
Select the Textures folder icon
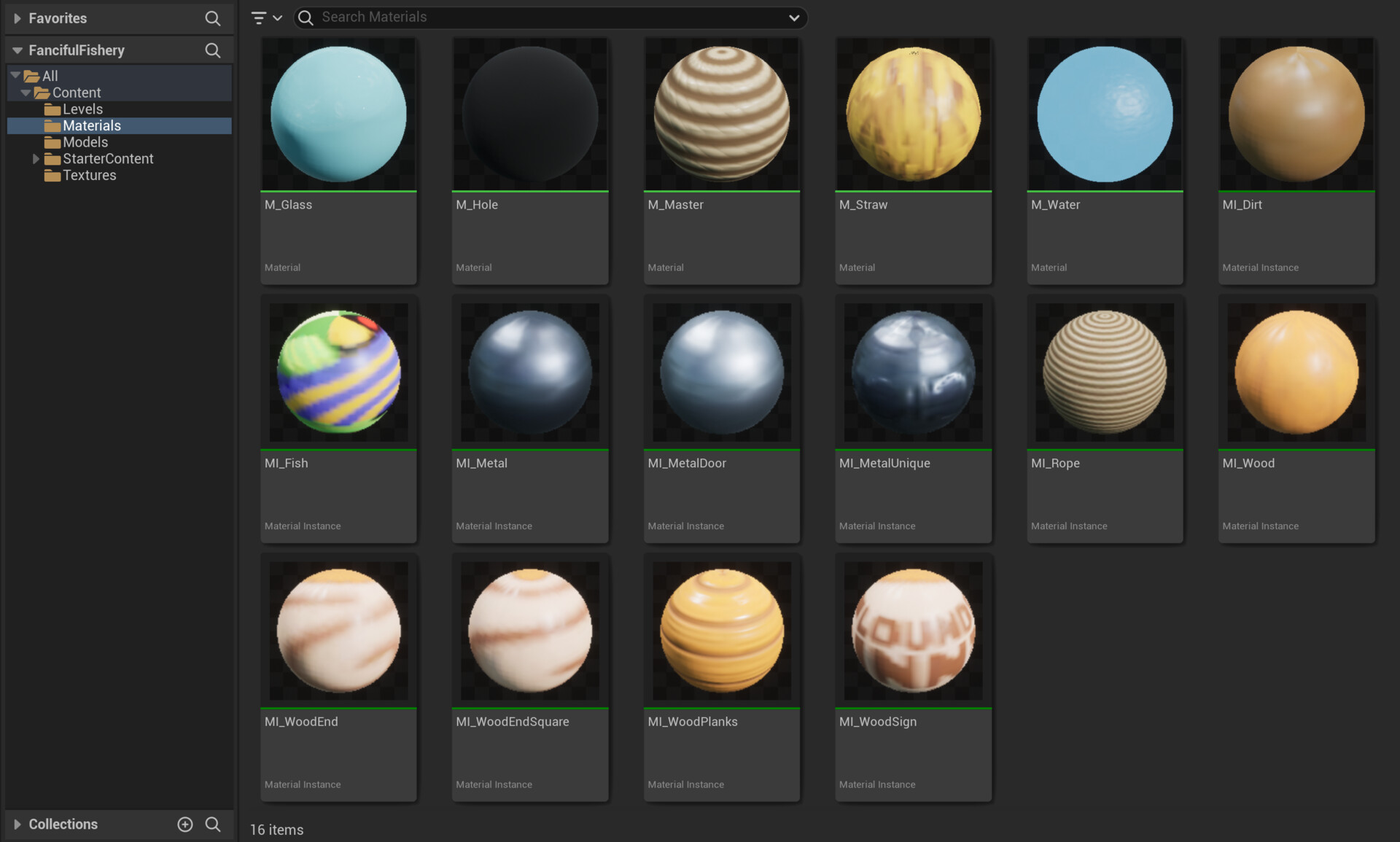pos(52,176)
